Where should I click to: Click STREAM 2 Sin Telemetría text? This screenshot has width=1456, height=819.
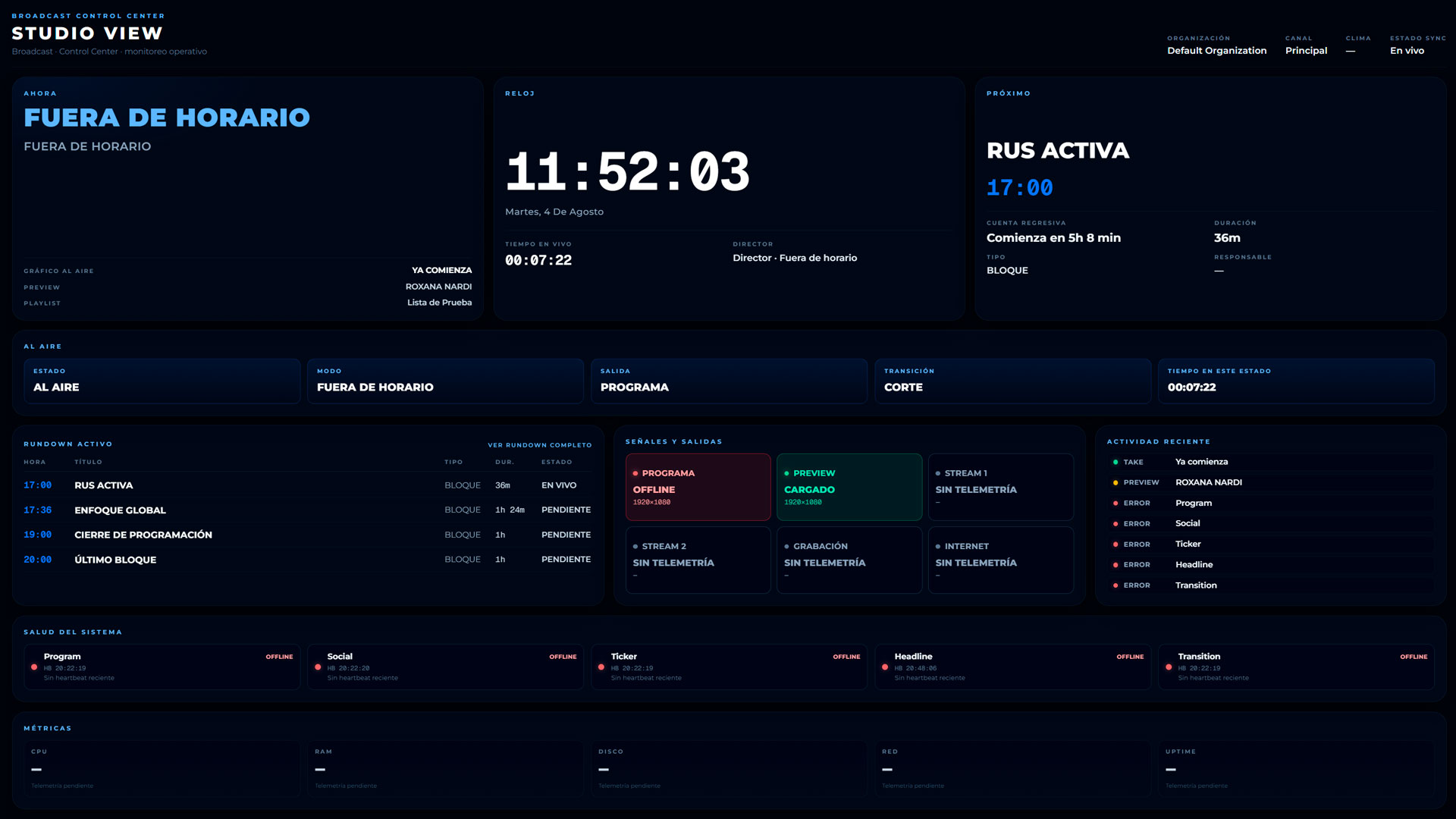point(673,563)
